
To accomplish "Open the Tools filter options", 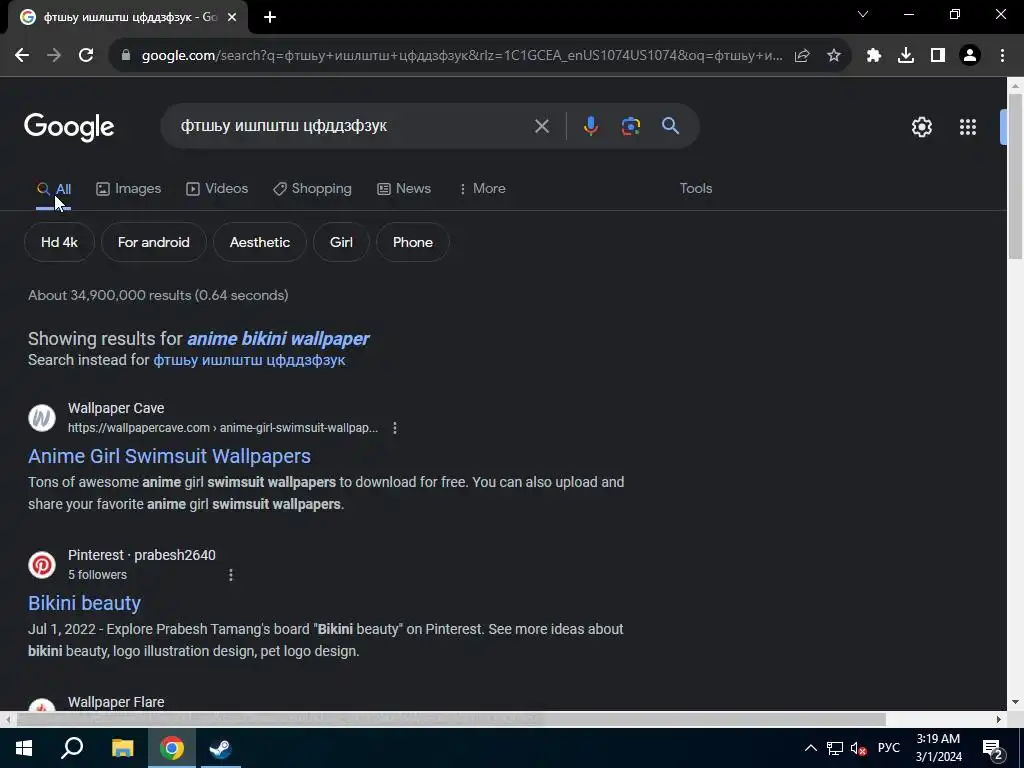I will point(696,189).
